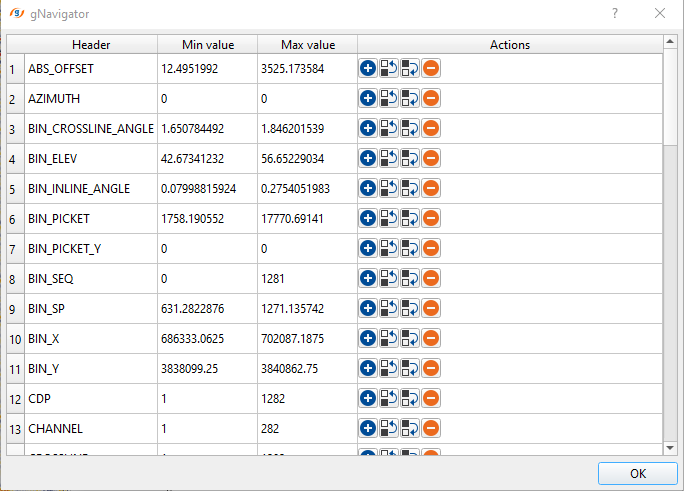Move CDP row down

pyautogui.click(x=410, y=398)
